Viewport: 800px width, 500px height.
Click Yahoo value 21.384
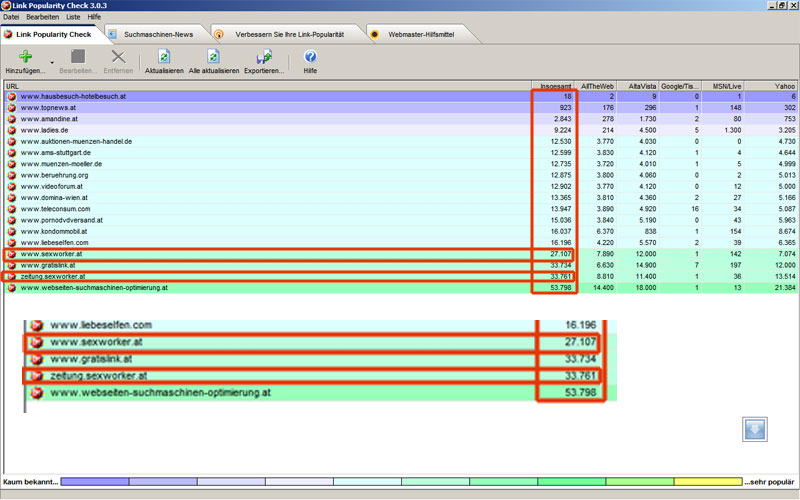785,288
